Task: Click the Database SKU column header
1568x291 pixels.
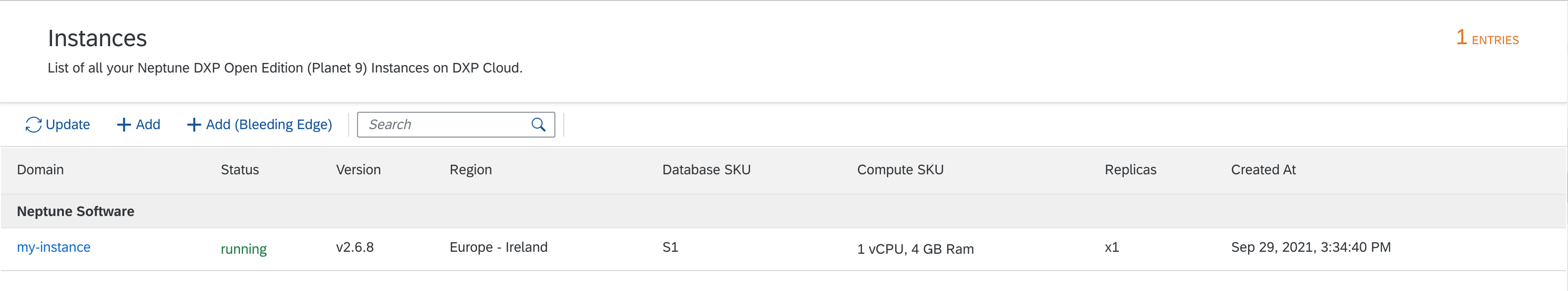Action: click(706, 170)
